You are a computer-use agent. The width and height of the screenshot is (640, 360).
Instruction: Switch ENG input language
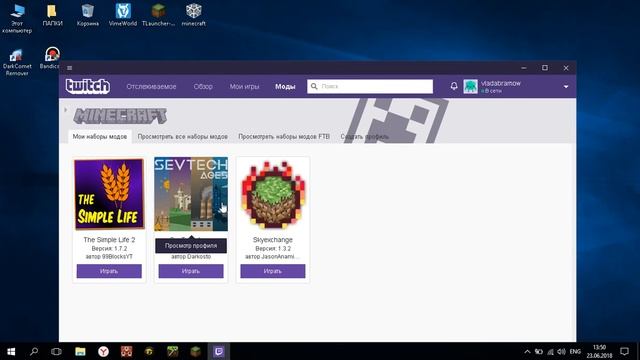575,351
